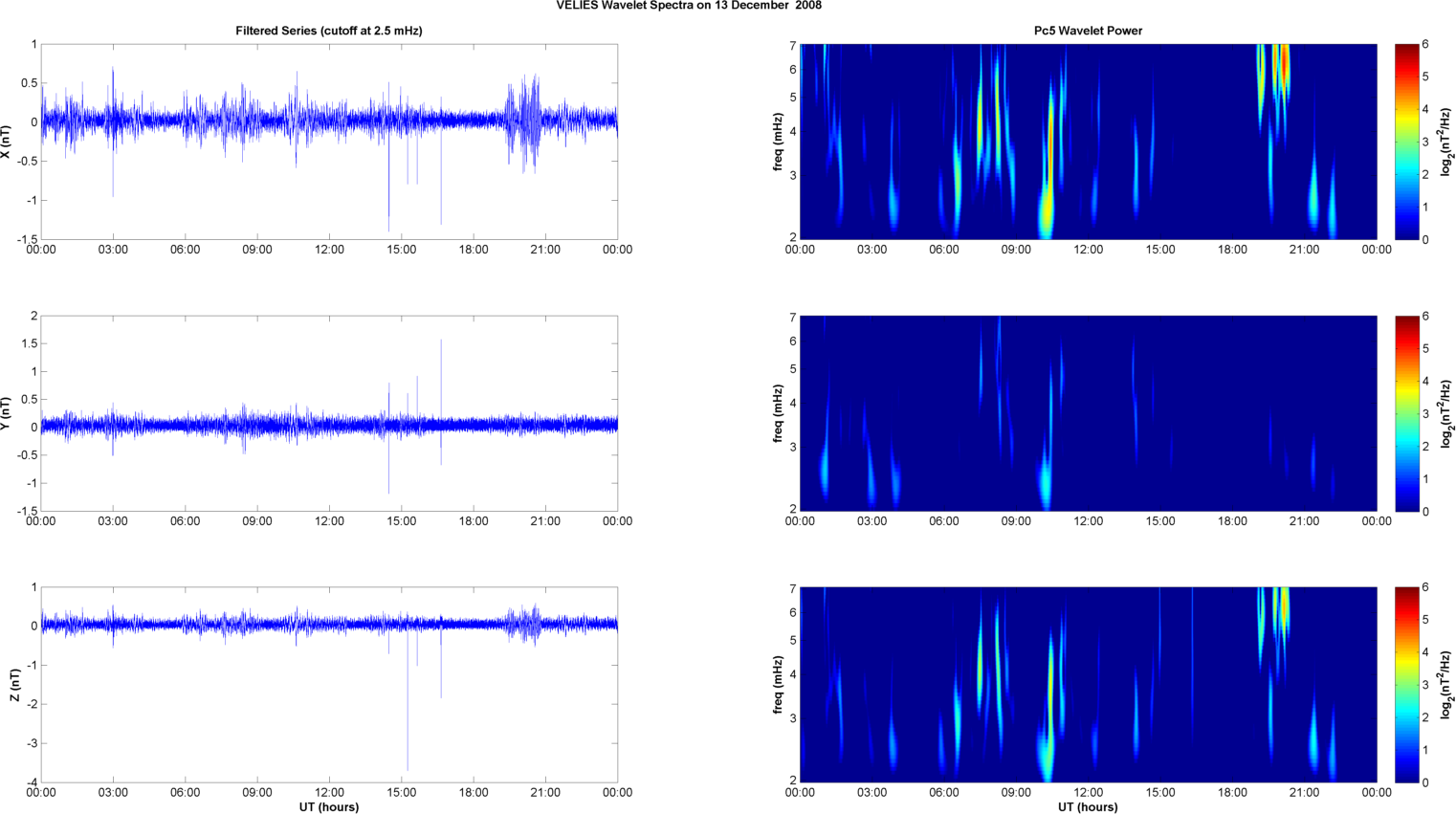Viewport: 1456px width, 814px height.
Task: Click freq (mHz) label of top wavelet plot
Action: 779,142
